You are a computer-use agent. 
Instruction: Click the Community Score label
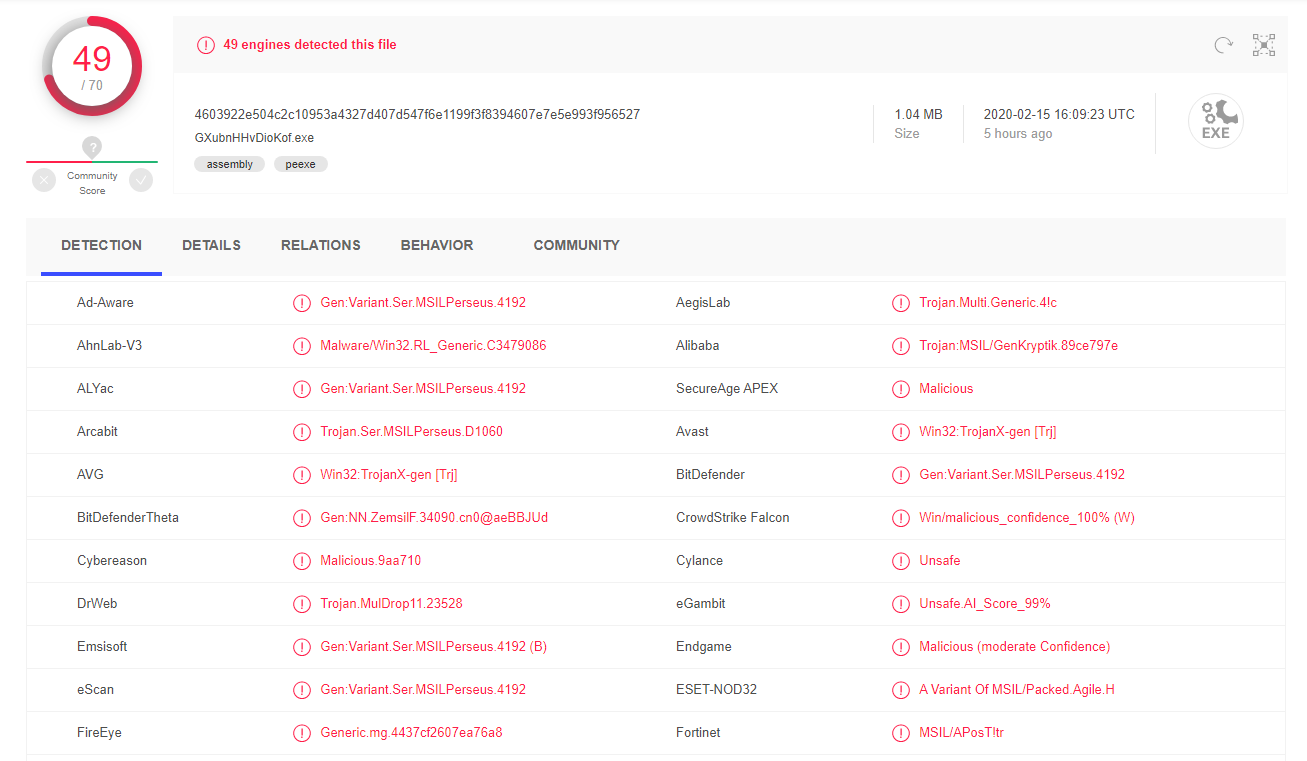[92, 183]
